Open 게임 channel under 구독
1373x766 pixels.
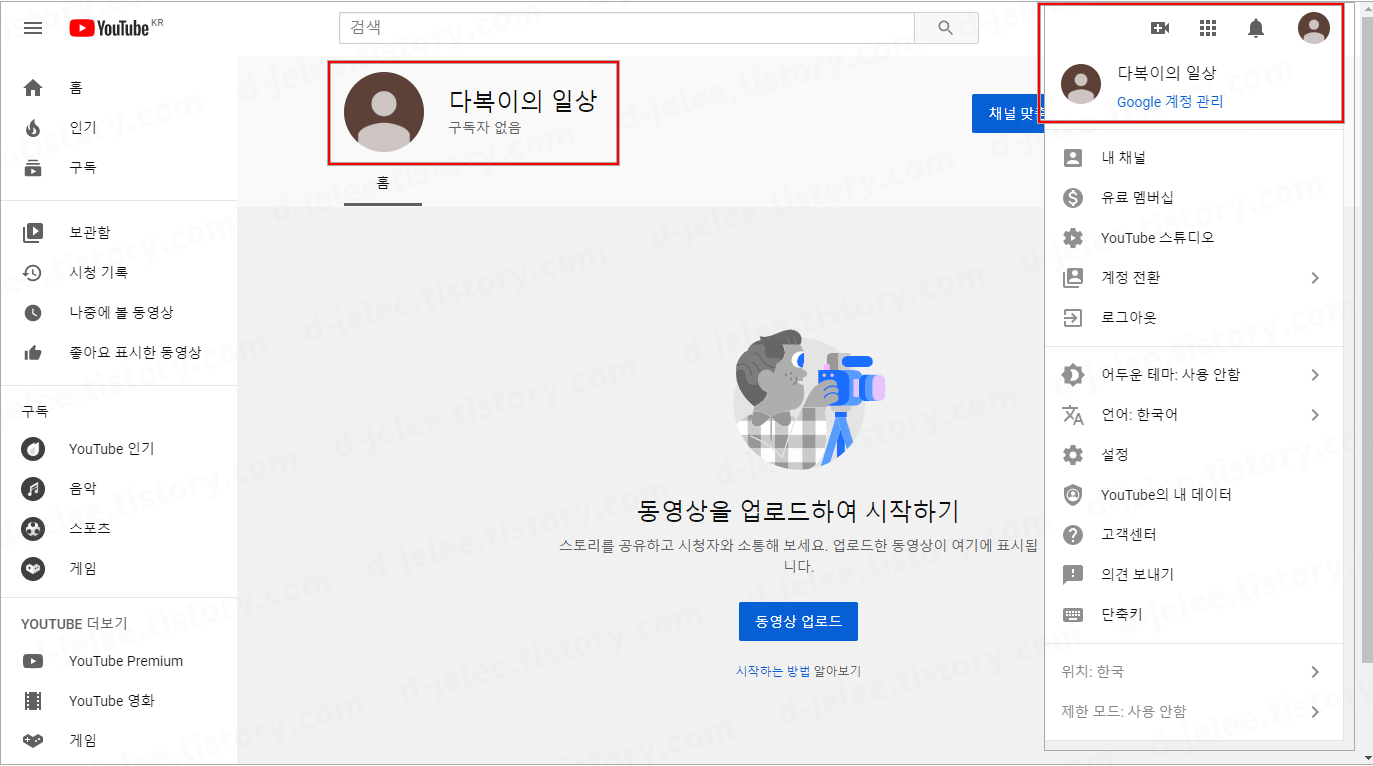coord(119,568)
